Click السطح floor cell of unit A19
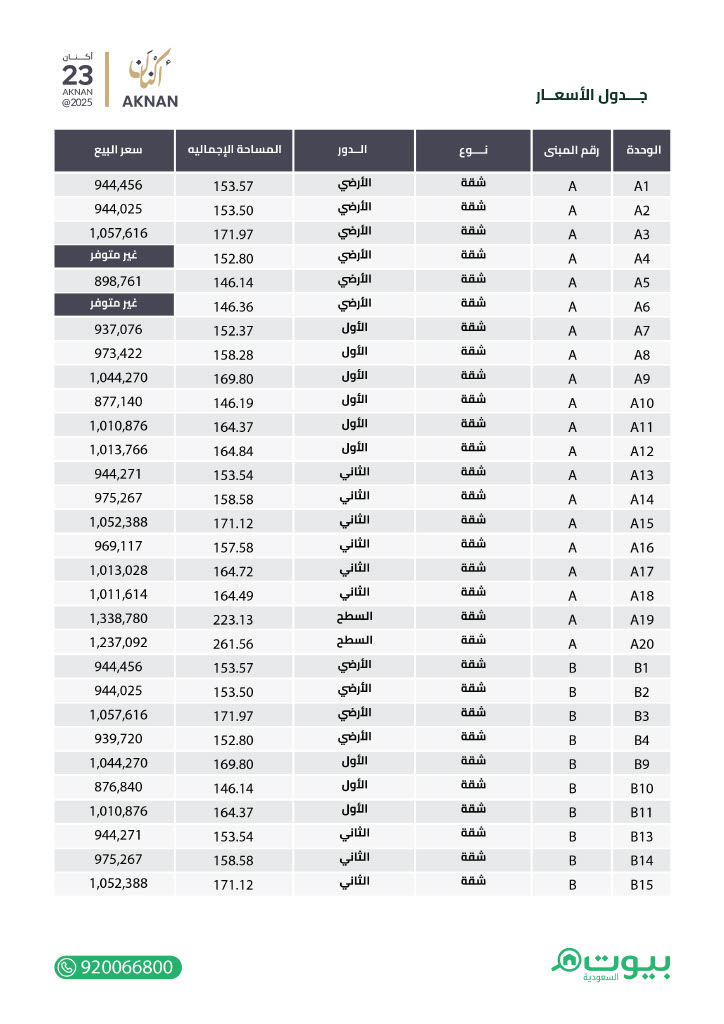This screenshot has height=1024, width=724. click(x=354, y=617)
